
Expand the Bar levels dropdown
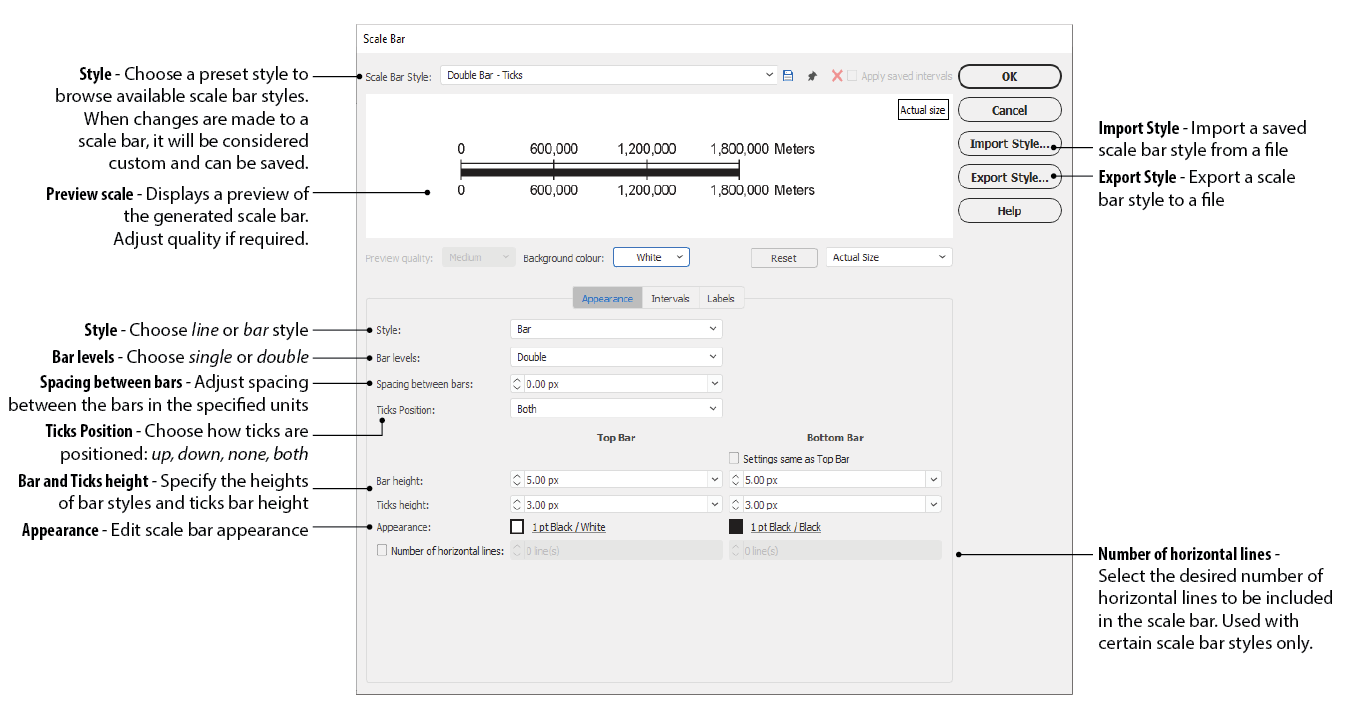coord(616,357)
